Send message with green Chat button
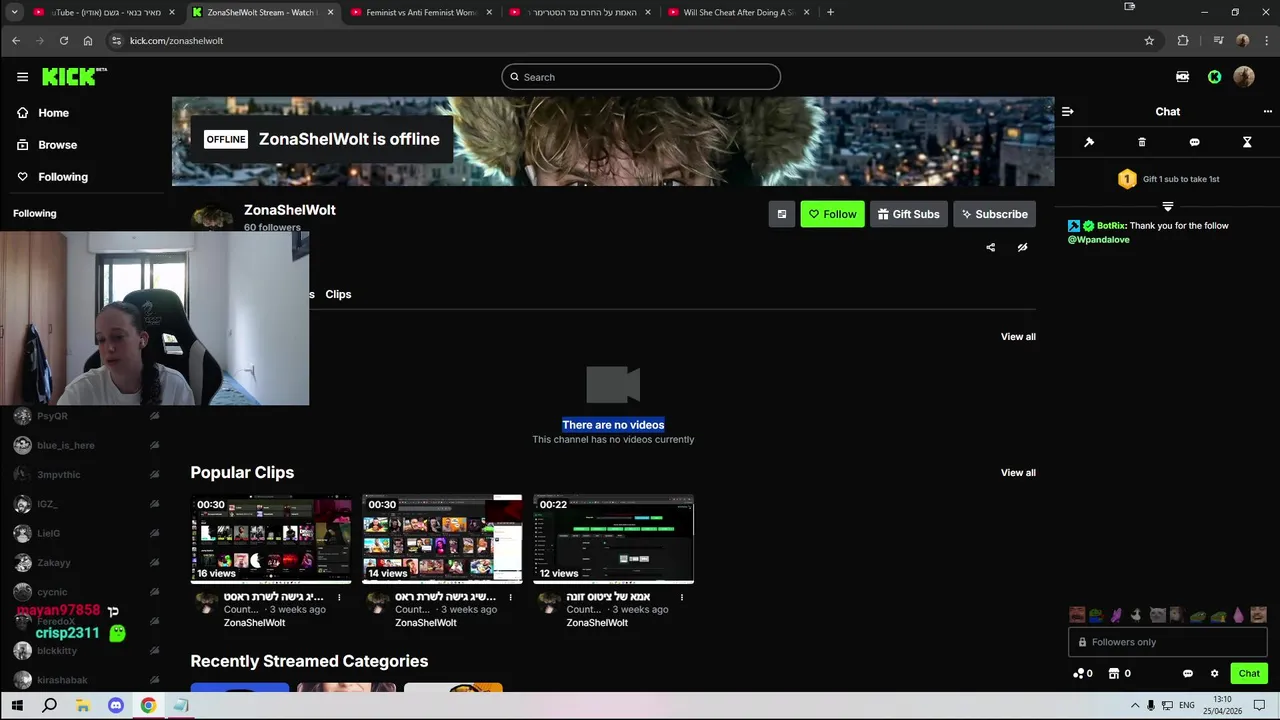 click(x=1249, y=673)
